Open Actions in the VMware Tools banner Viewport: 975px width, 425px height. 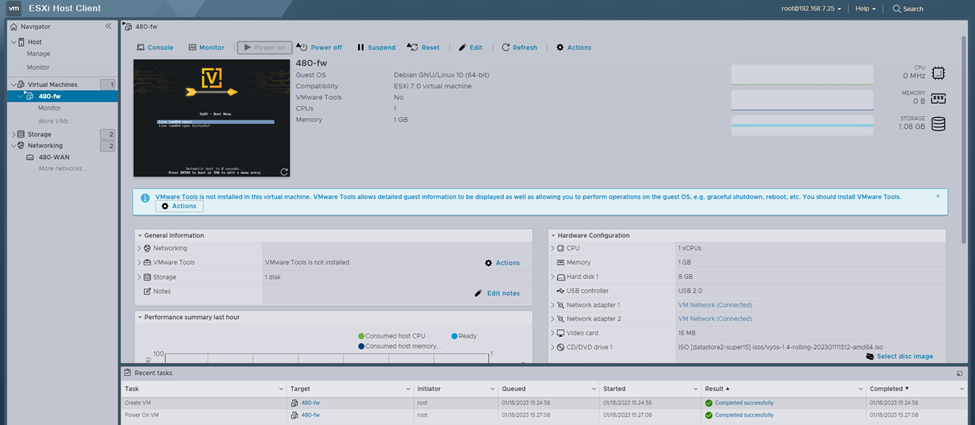(179, 206)
